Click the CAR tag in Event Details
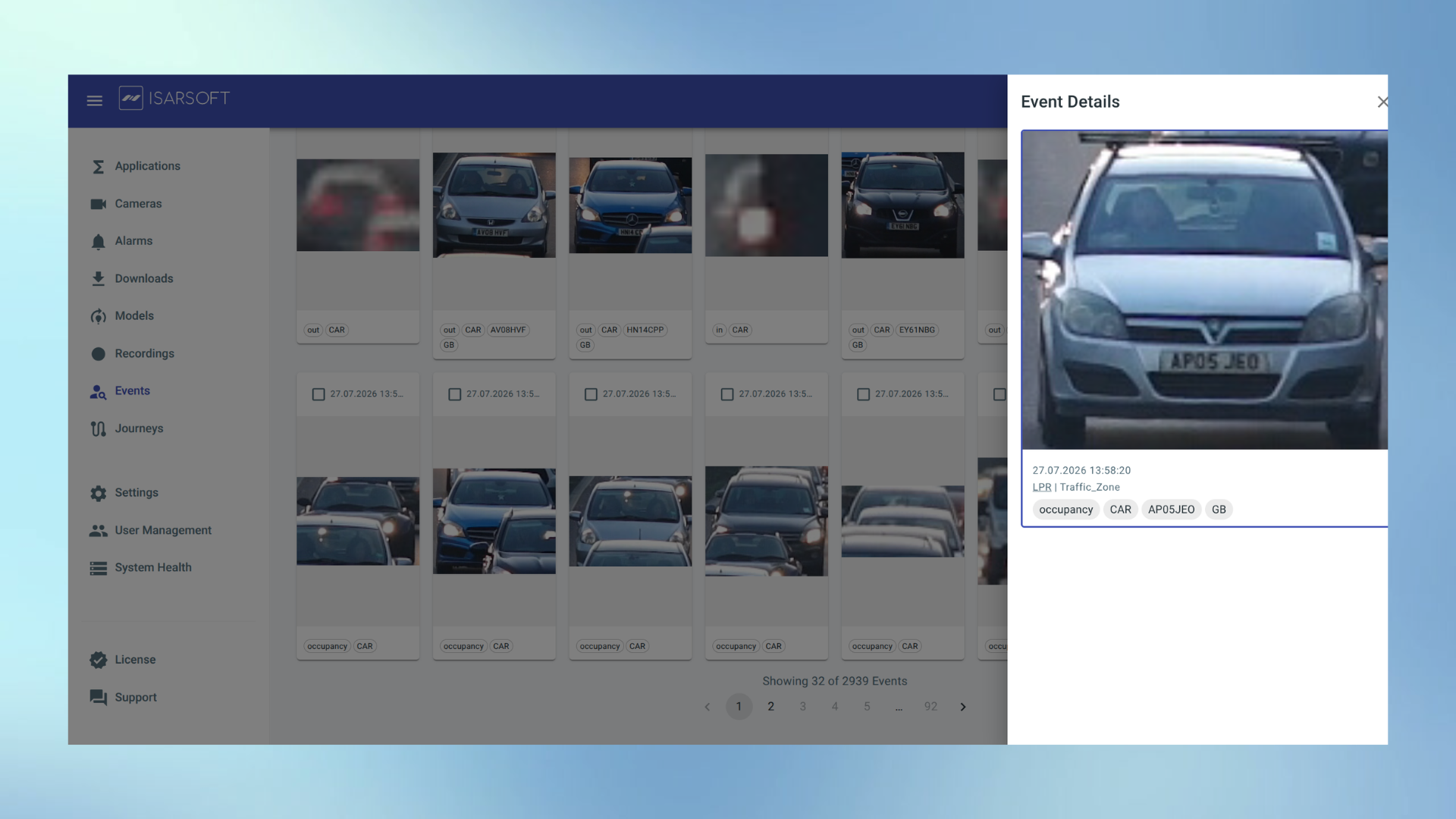The height and width of the screenshot is (819, 1456). click(x=1120, y=510)
